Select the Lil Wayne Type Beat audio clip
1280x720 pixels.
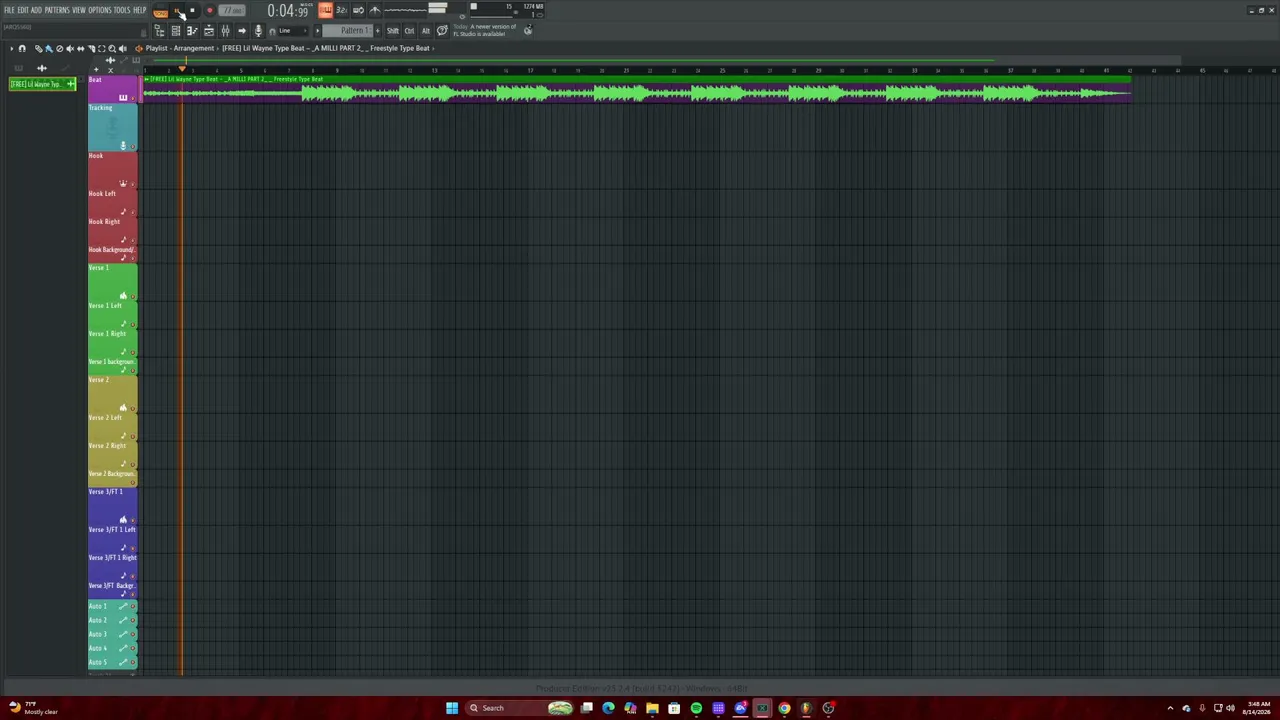click(x=637, y=89)
